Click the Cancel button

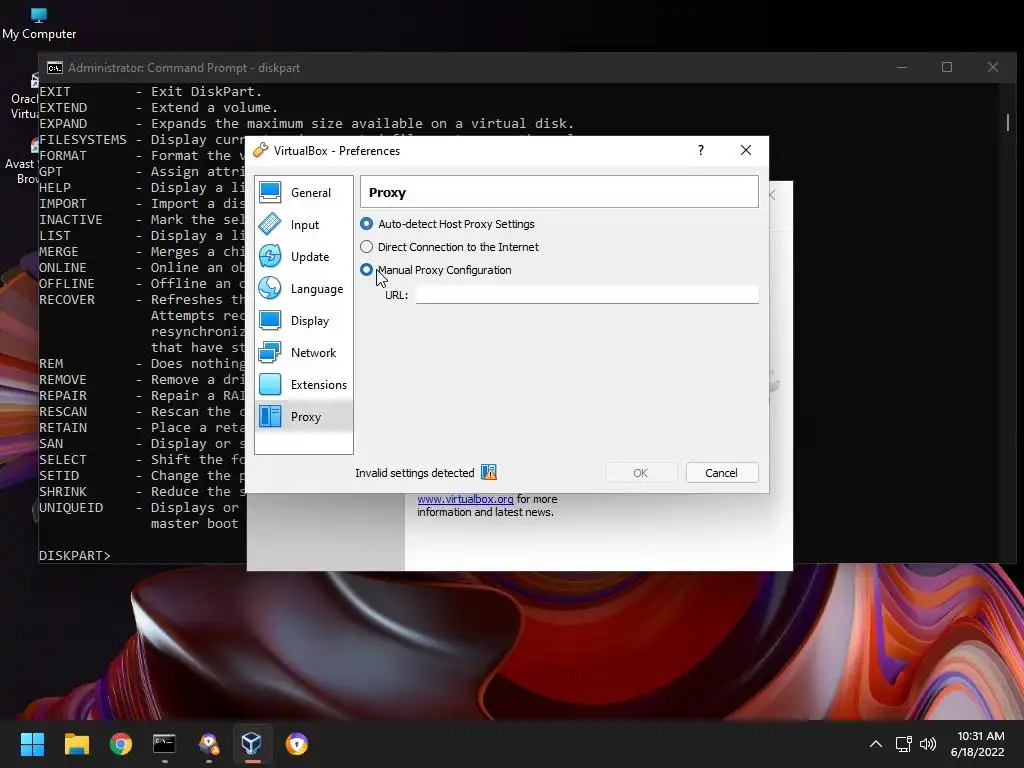722,473
